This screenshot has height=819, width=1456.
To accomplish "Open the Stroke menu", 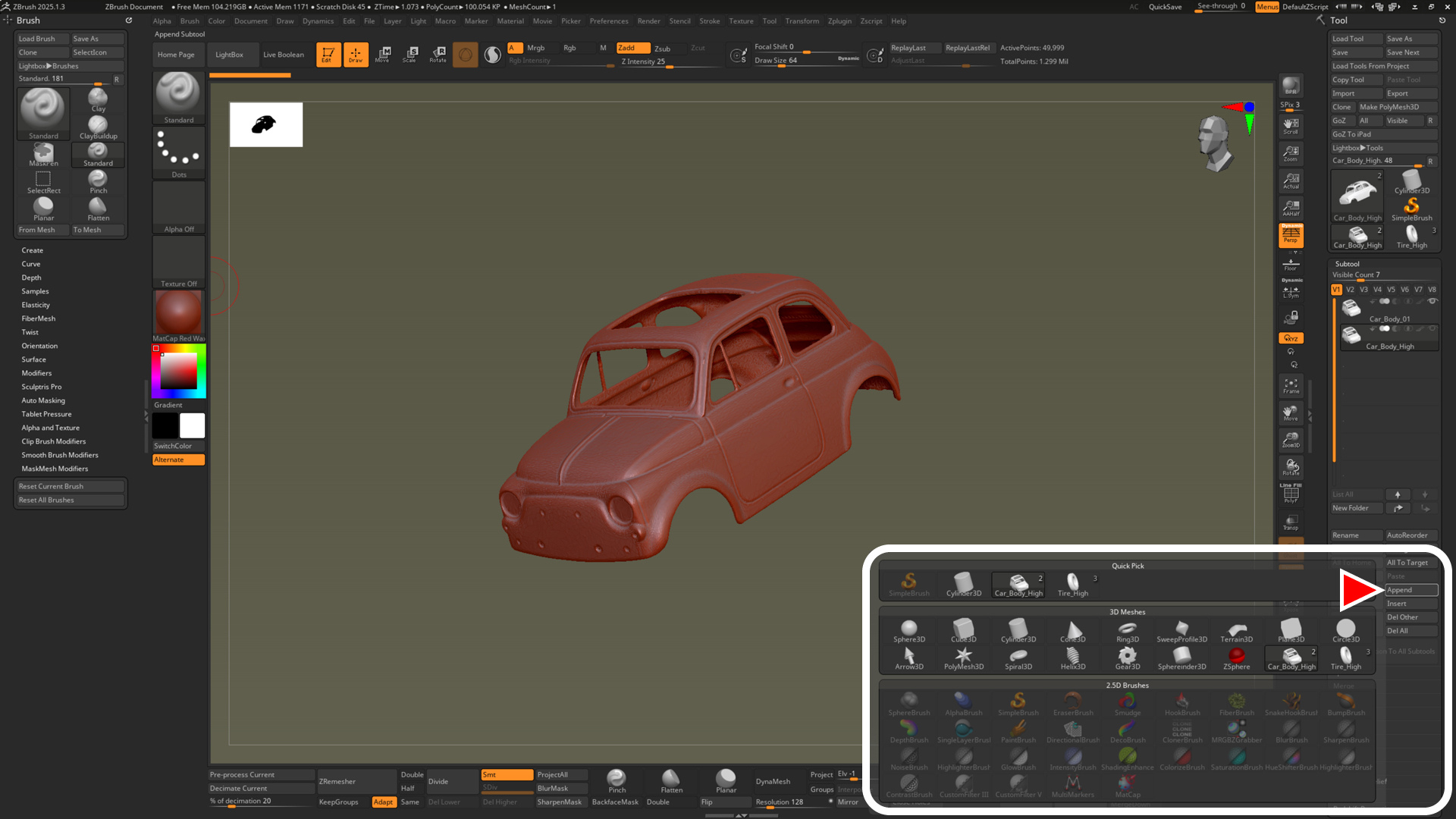I will (709, 21).
